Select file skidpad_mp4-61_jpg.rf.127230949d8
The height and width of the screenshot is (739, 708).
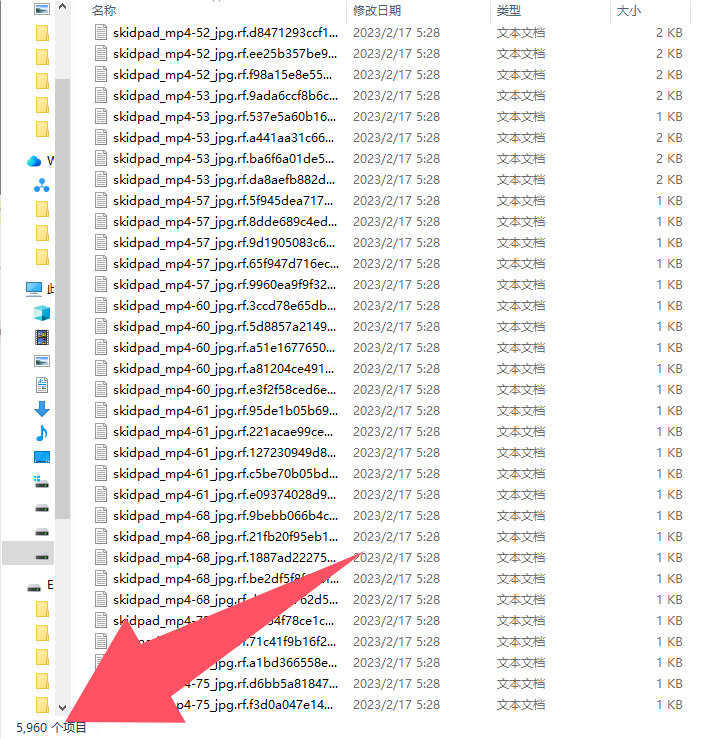coord(224,452)
